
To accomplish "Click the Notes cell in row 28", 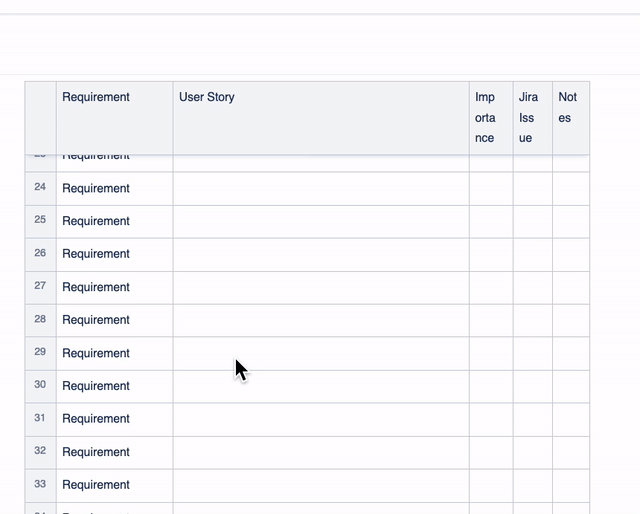I will (x=571, y=321).
